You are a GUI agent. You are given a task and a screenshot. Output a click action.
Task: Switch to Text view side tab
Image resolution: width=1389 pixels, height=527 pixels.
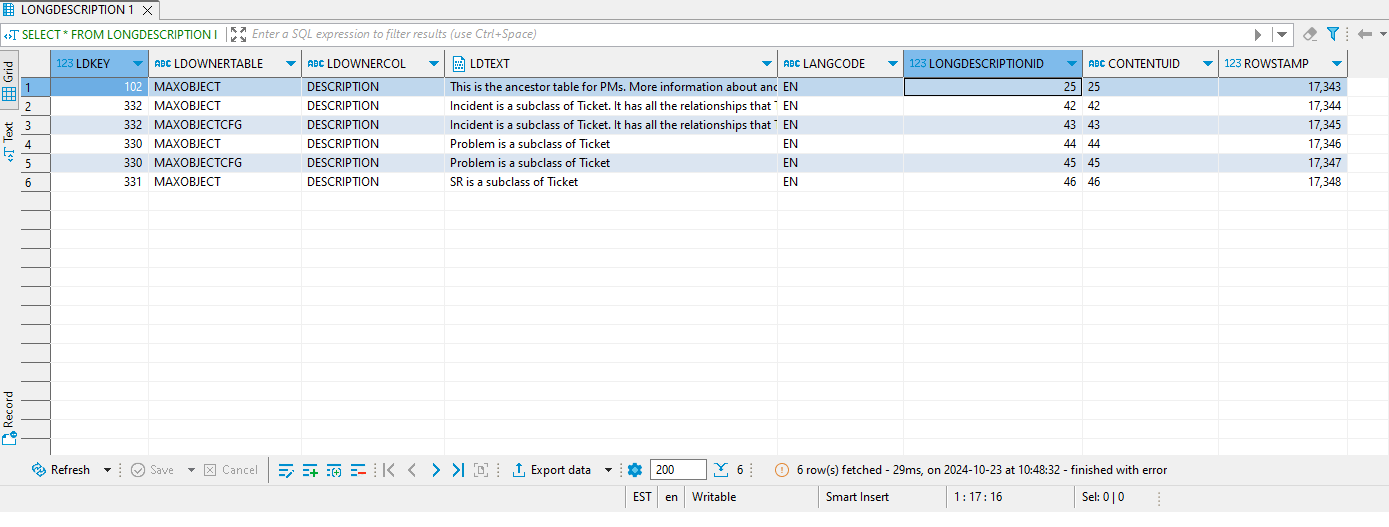pyautogui.click(x=9, y=142)
